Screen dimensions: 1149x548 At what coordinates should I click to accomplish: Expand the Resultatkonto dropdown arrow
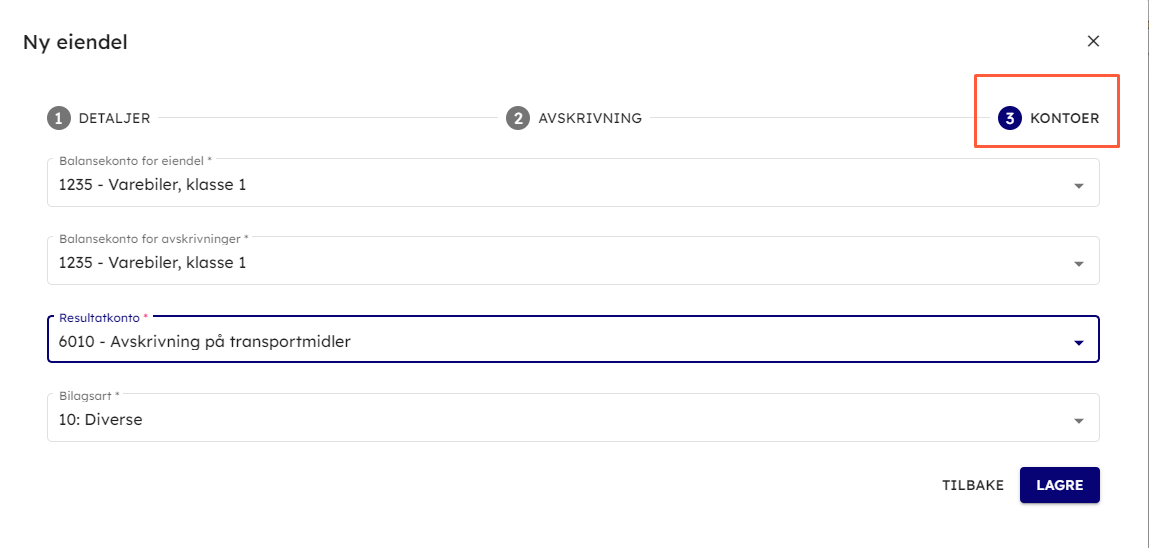[x=1078, y=343]
